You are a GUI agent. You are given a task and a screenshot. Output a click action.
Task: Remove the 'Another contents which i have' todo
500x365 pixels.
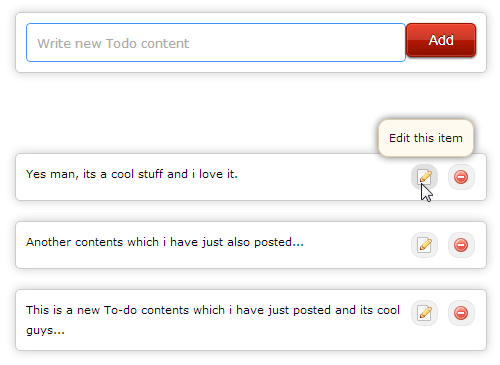click(x=461, y=245)
